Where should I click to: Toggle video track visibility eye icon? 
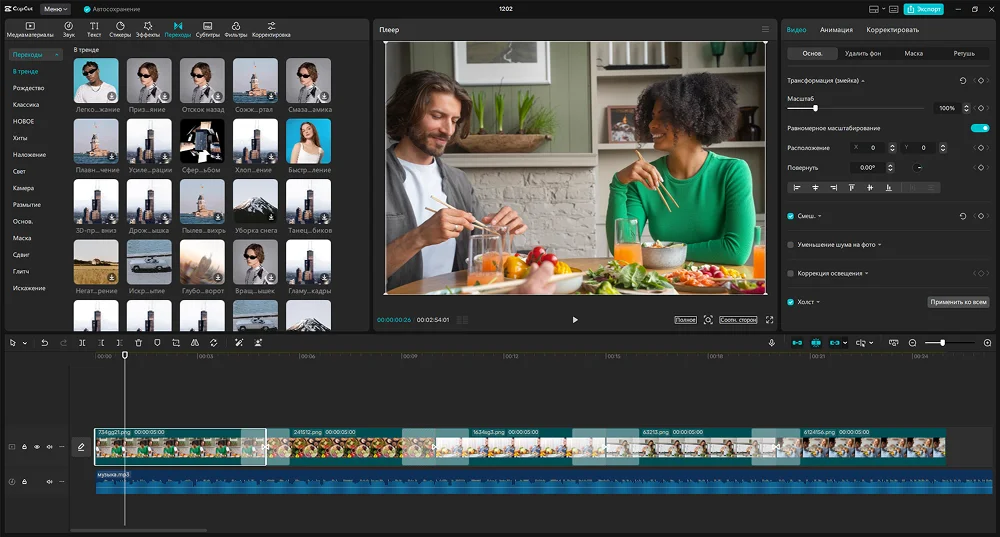[x=37, y=447]
